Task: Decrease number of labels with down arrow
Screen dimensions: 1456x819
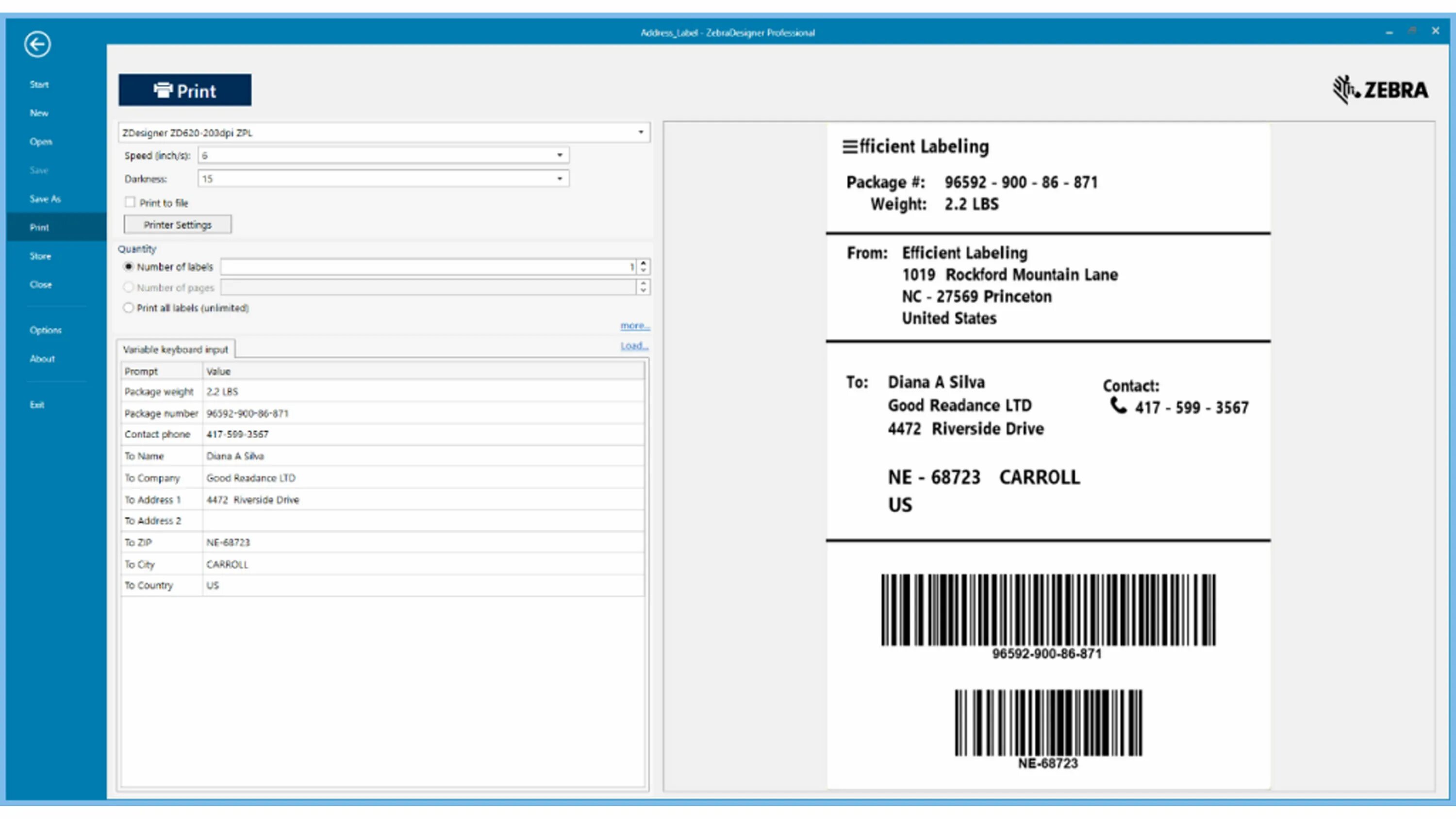Action: (x=643, y=271)
